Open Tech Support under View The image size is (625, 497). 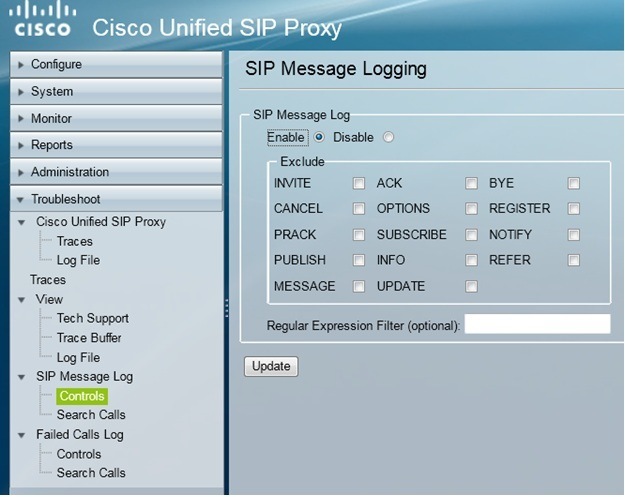[x=92, y=318]
